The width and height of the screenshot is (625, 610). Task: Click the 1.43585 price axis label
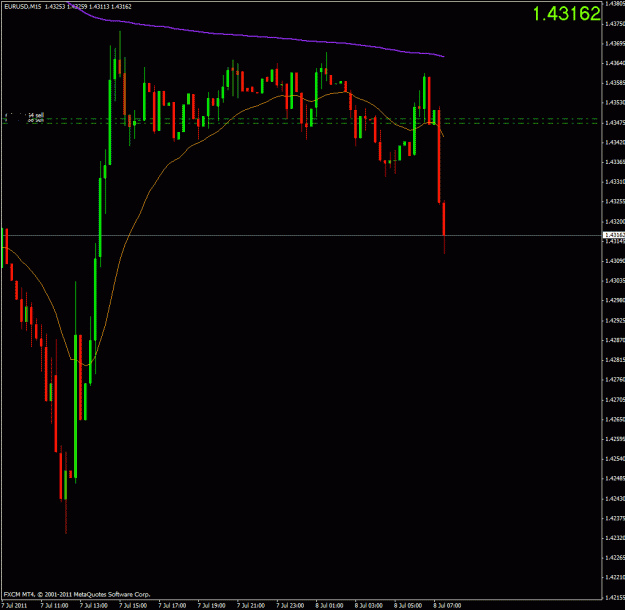[x=615, y=83]
